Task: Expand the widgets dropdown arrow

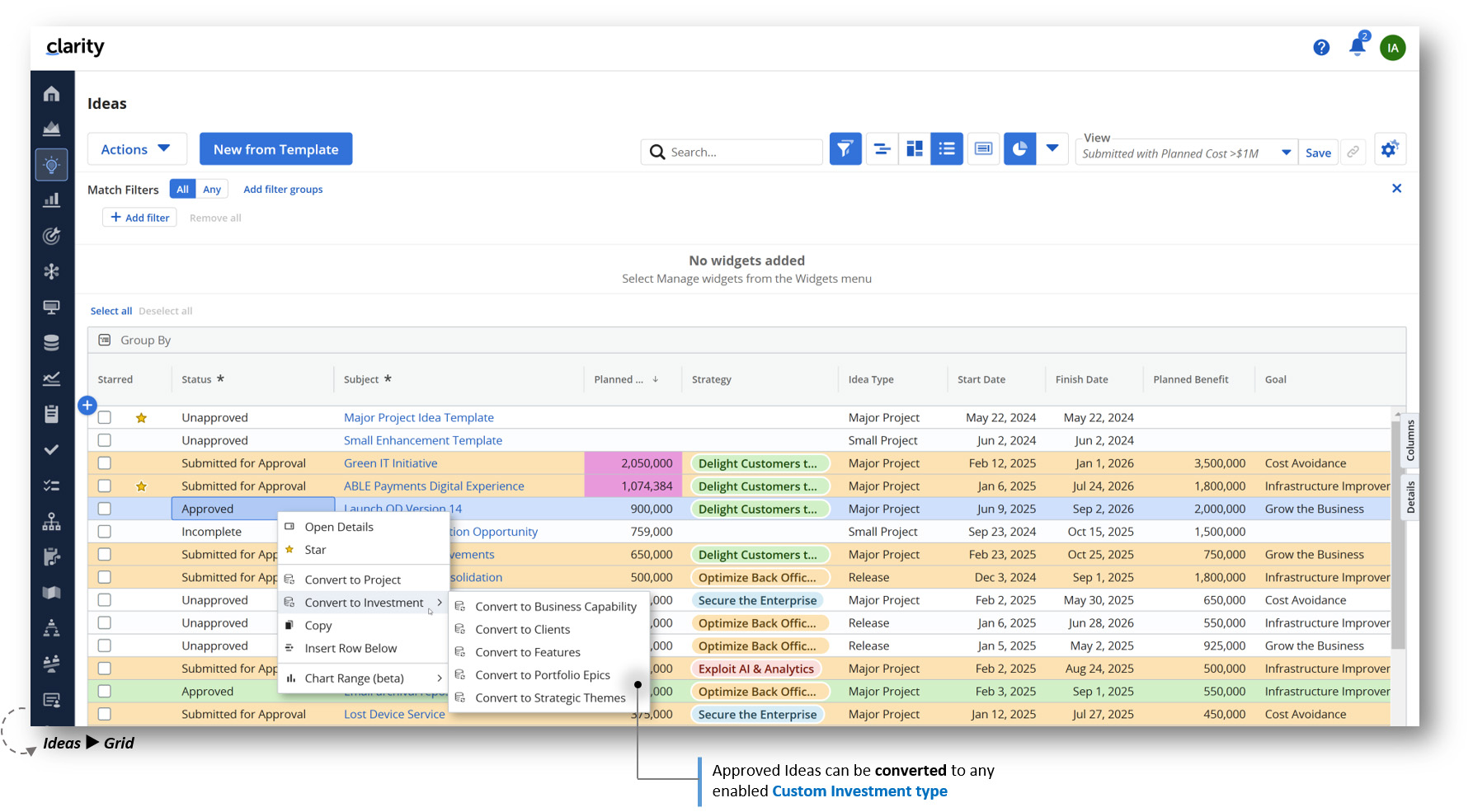Action: click(x=1052, y=149)
